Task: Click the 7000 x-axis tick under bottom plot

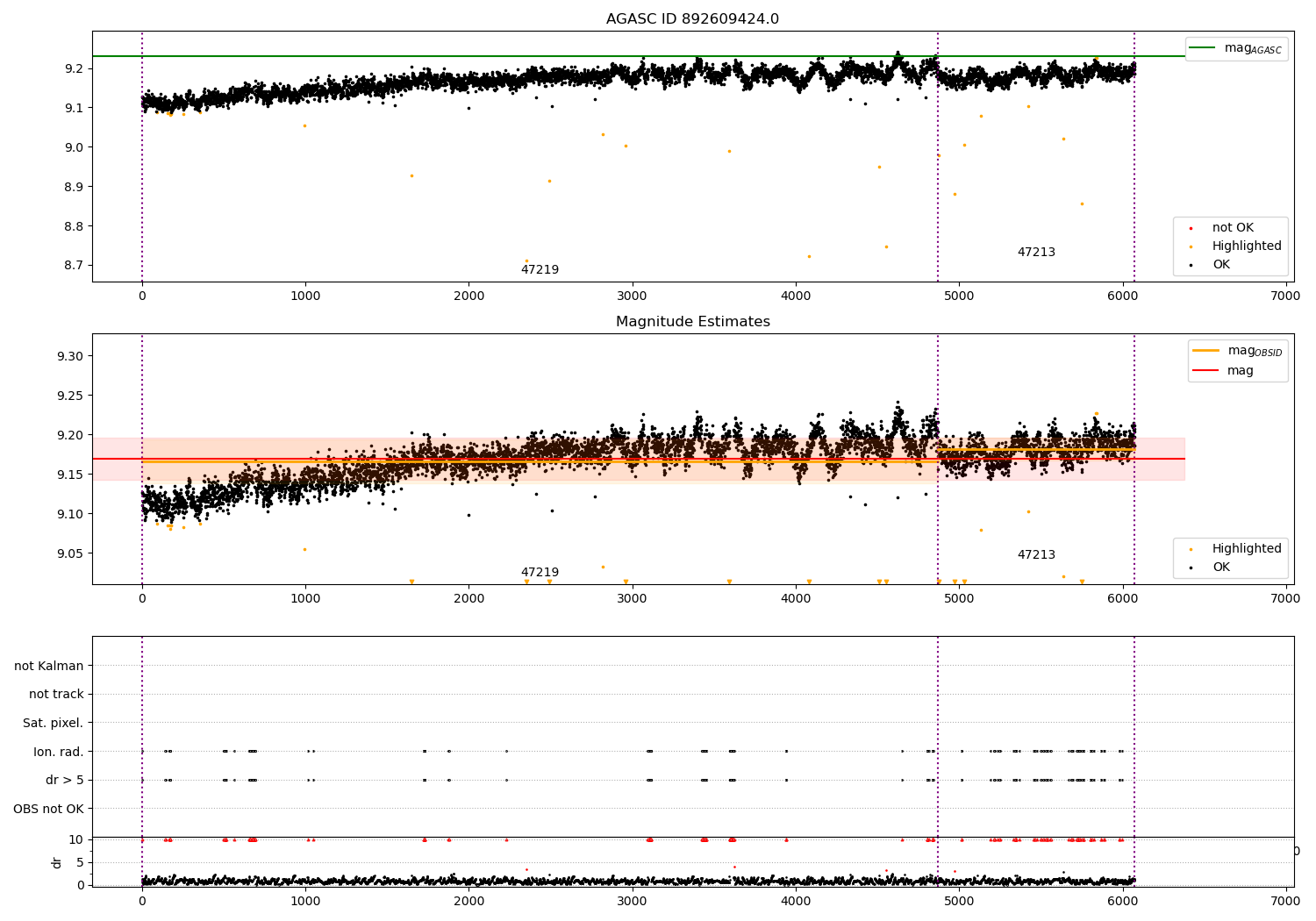Action: point(1286,902)
